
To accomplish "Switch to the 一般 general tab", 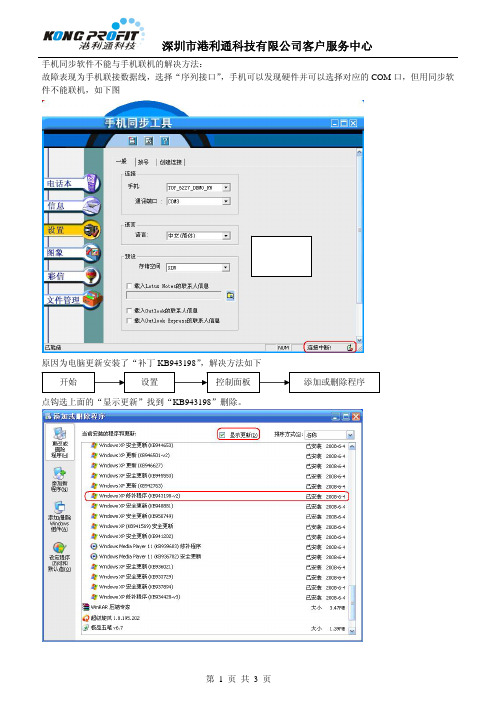I will click(122, 161).
